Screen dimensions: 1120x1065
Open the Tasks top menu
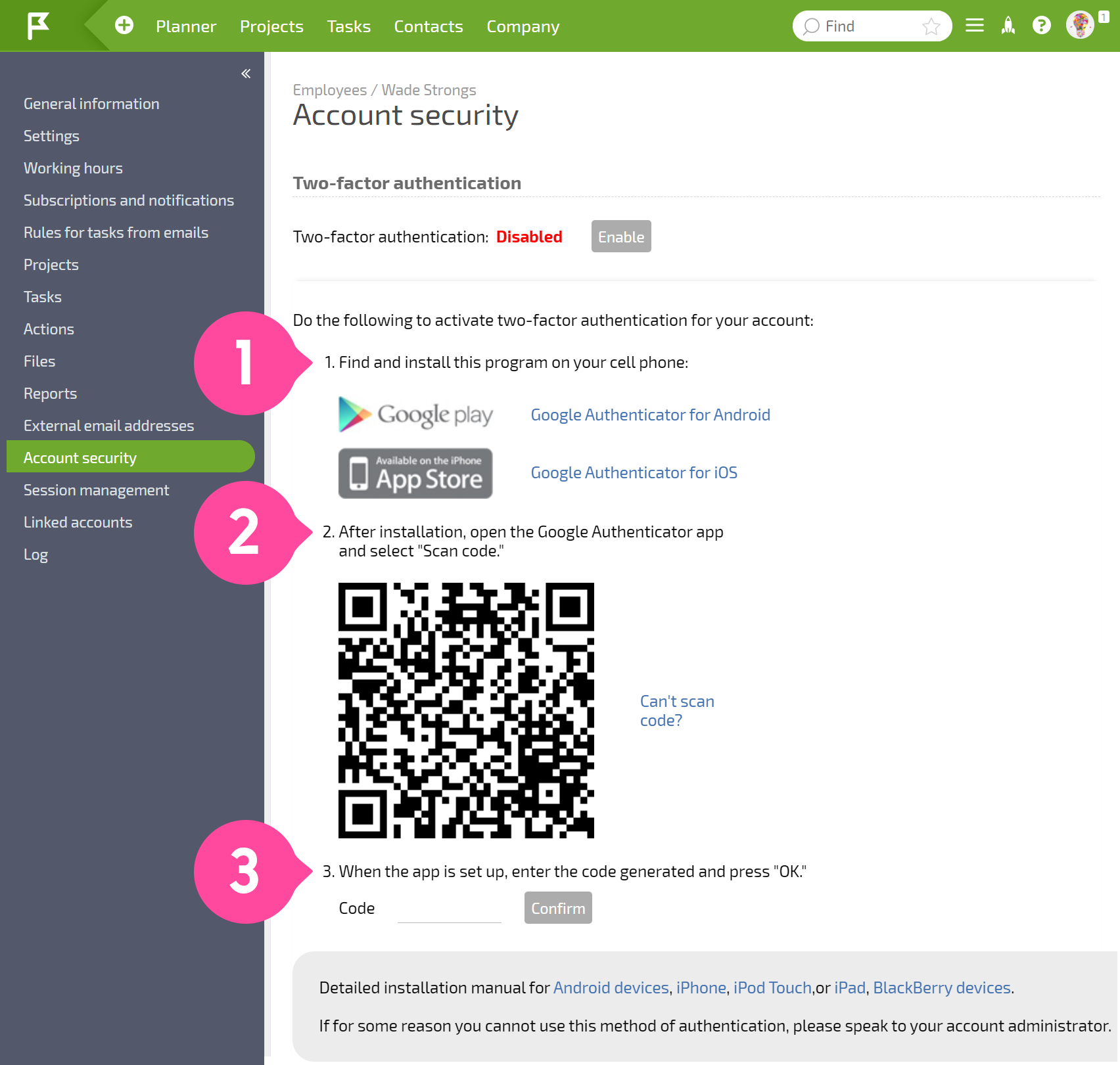point(349,26)
